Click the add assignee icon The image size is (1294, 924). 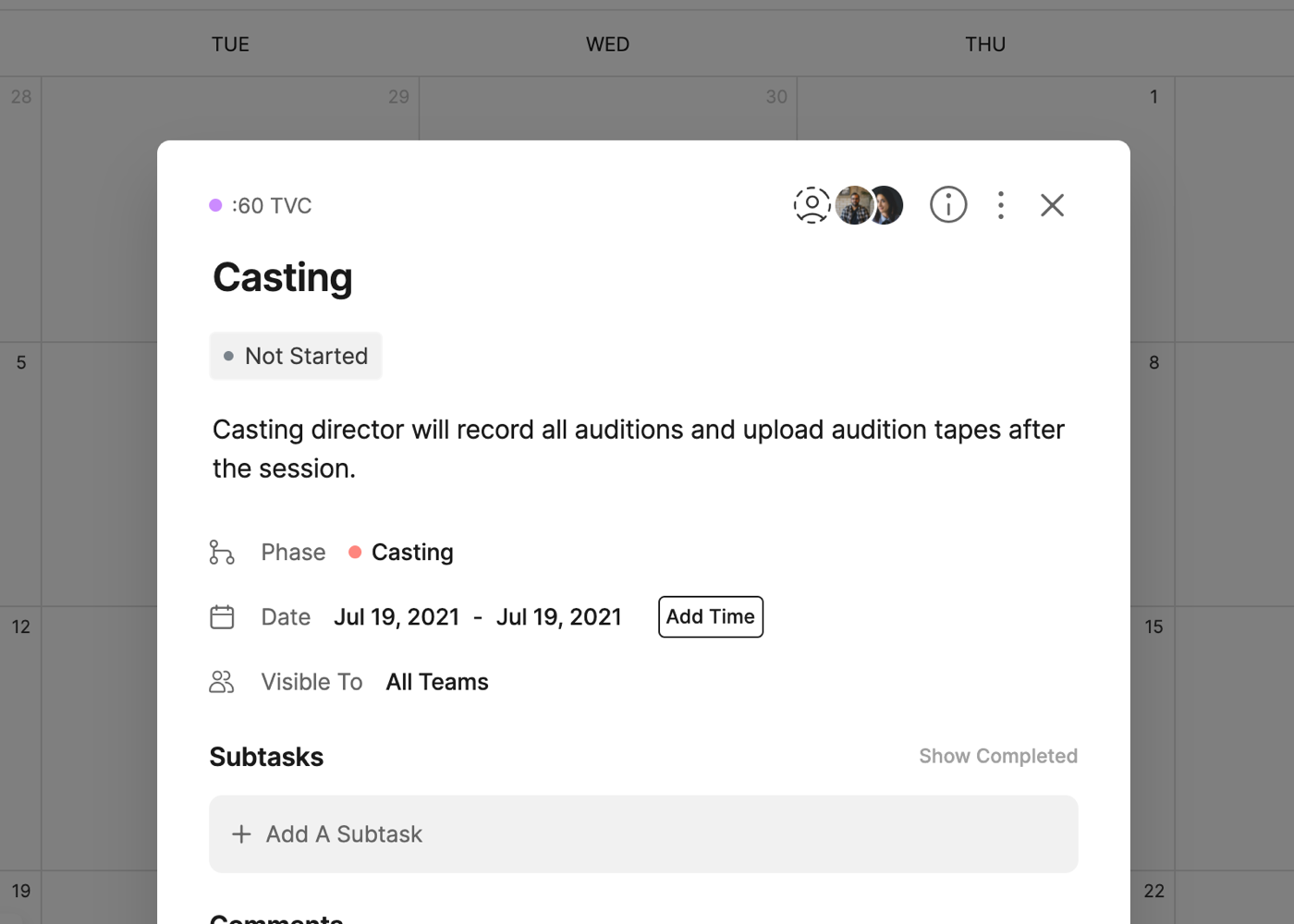[x=812, y=205]
